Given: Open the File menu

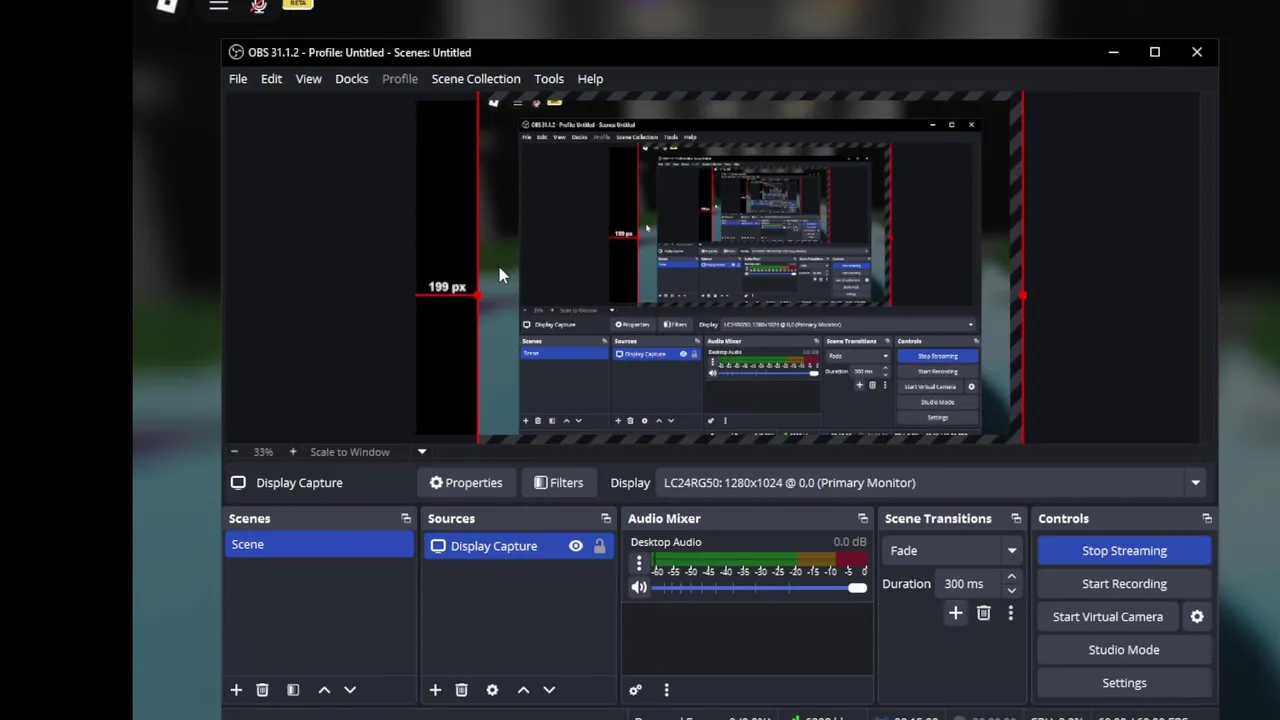Looking at the screenshot, I should pos(238,79).
